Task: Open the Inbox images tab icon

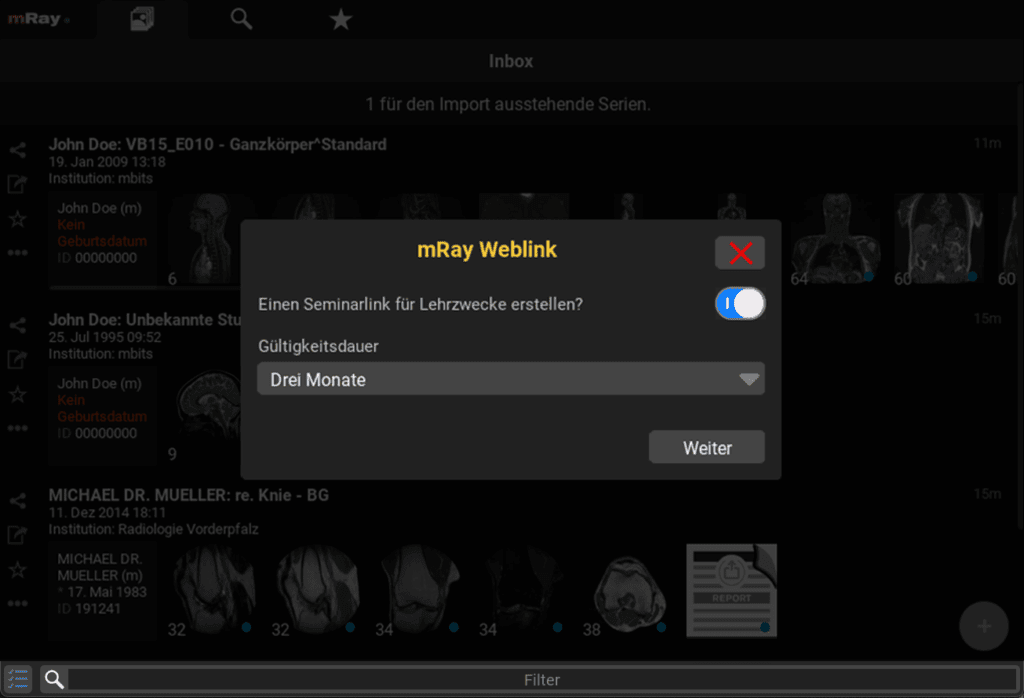Action: pos(142,19)
